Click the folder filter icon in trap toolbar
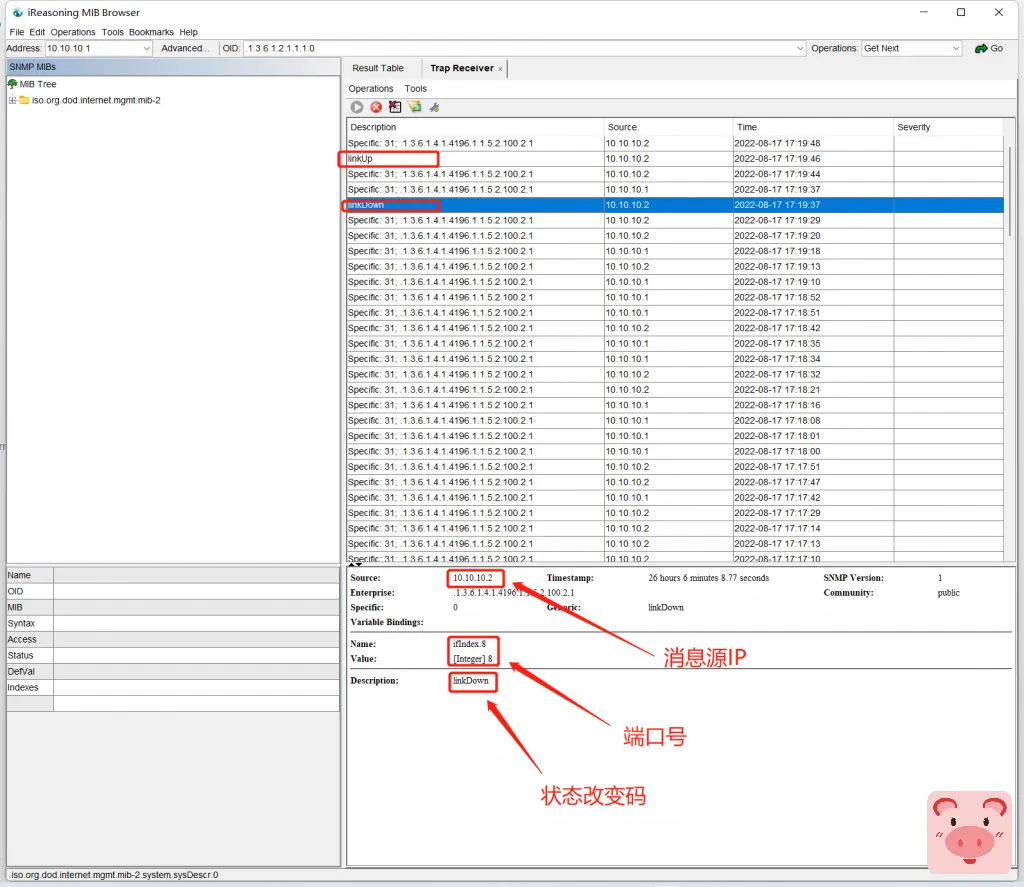 [x=415, y=107]
